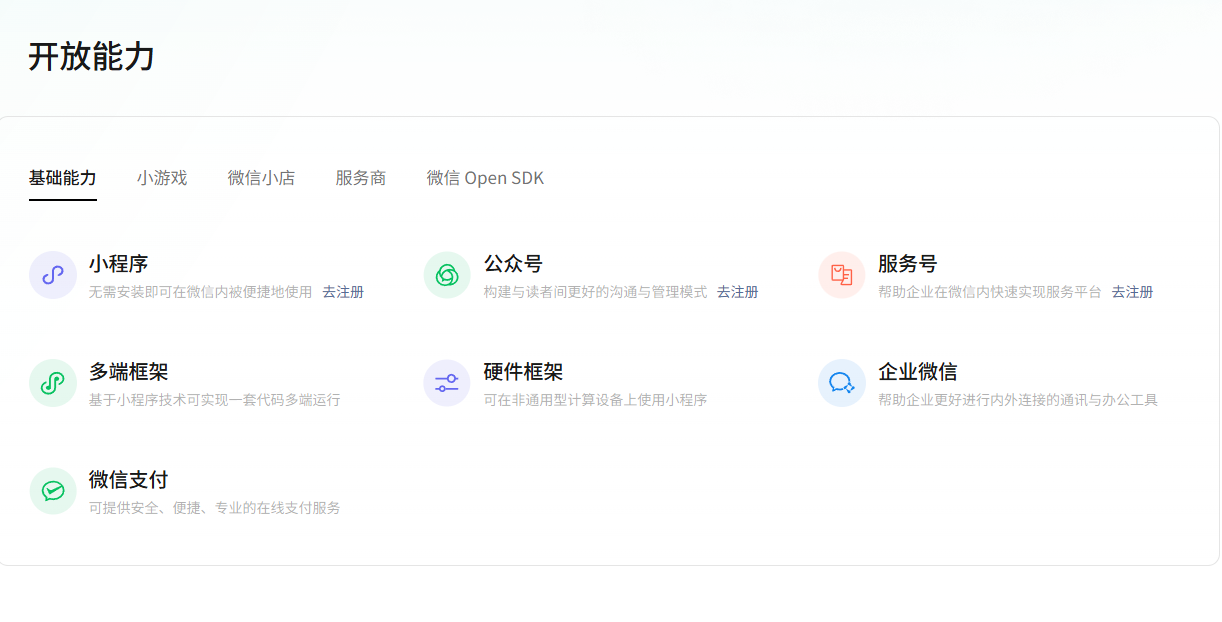Open the 微信小店 tab
1222x622 pixels.
pos(261,178)
